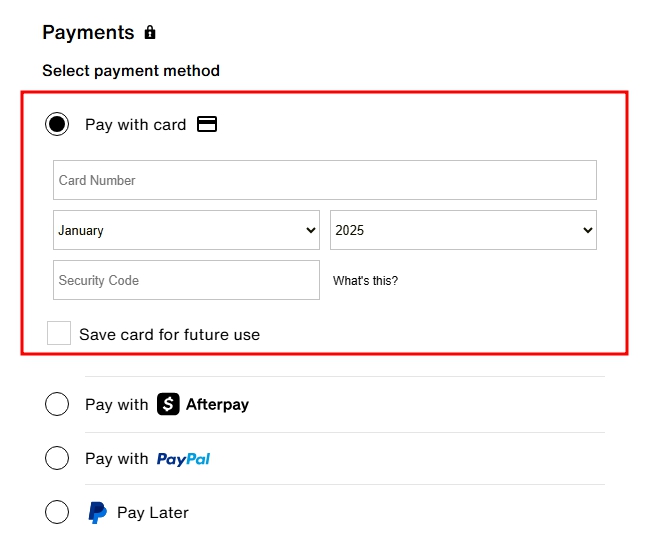Select the Pay with PayPal radio button
This screenshot has width=649, height=557.
(57, 458)
